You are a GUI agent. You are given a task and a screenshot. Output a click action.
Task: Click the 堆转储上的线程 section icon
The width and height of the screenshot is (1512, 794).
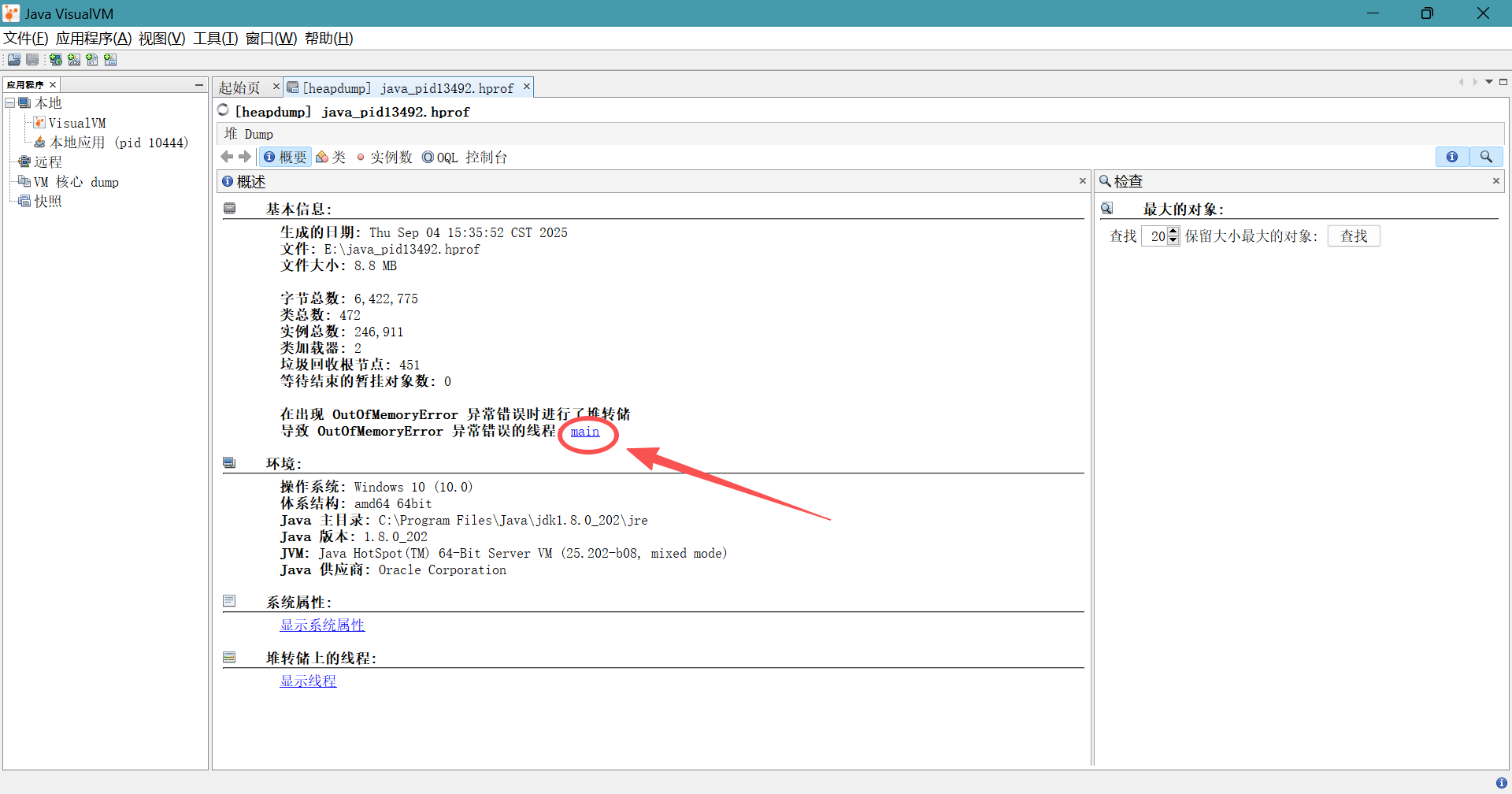click(230, 658)
